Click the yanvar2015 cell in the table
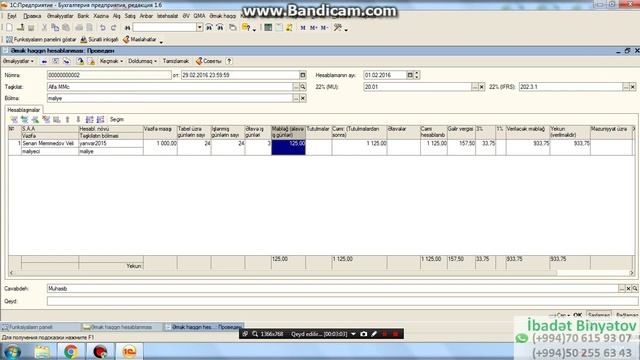The image size is (640, 360). click(111, 144)
